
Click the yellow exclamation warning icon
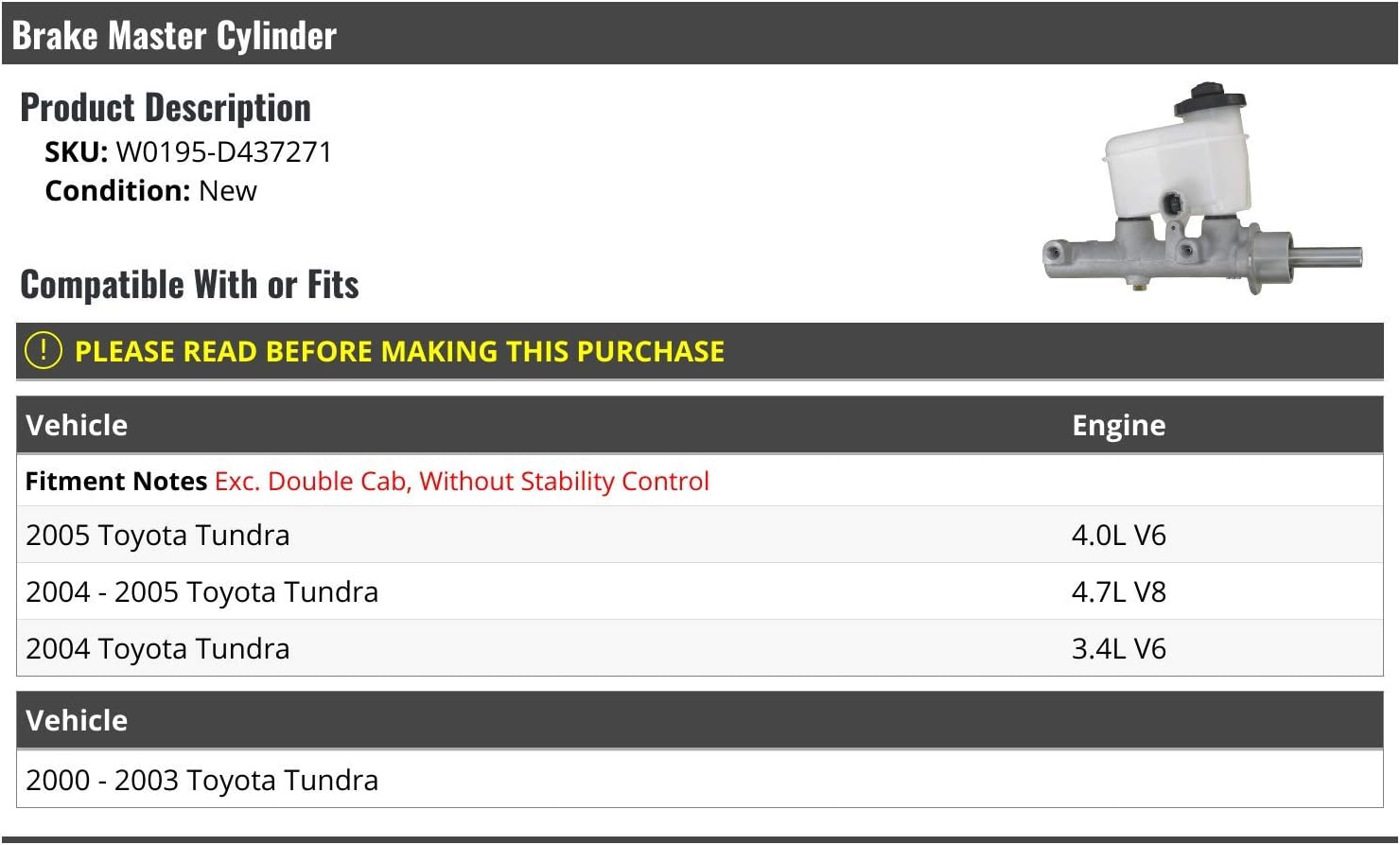pos(44,351)
